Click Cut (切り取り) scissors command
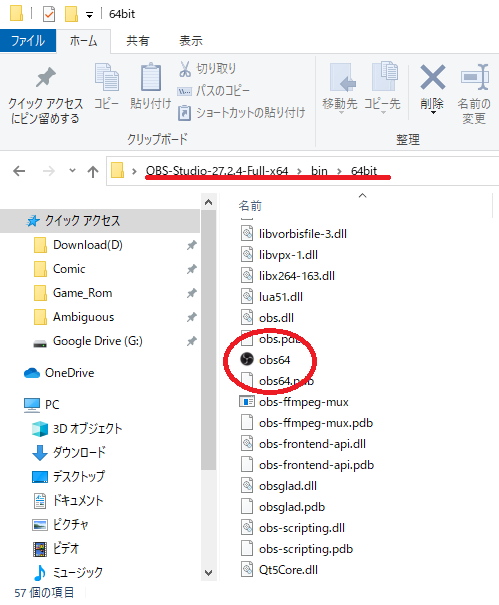 point(208,69)
